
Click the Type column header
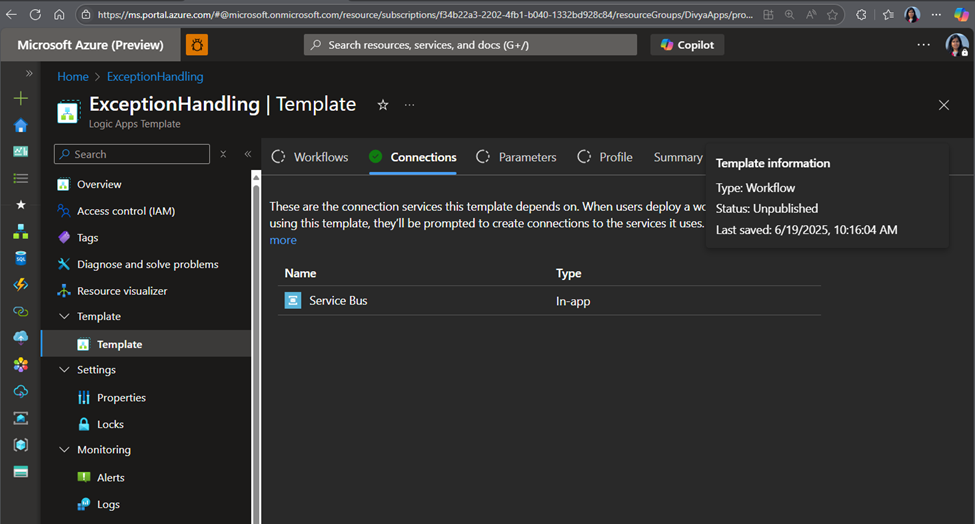click(568, 273)
